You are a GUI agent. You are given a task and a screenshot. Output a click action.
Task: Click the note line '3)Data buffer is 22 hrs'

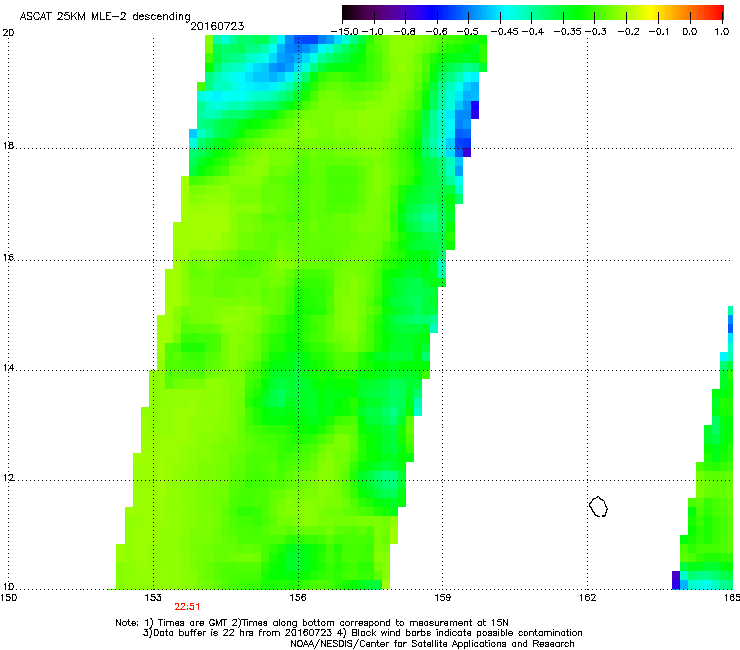362,633
